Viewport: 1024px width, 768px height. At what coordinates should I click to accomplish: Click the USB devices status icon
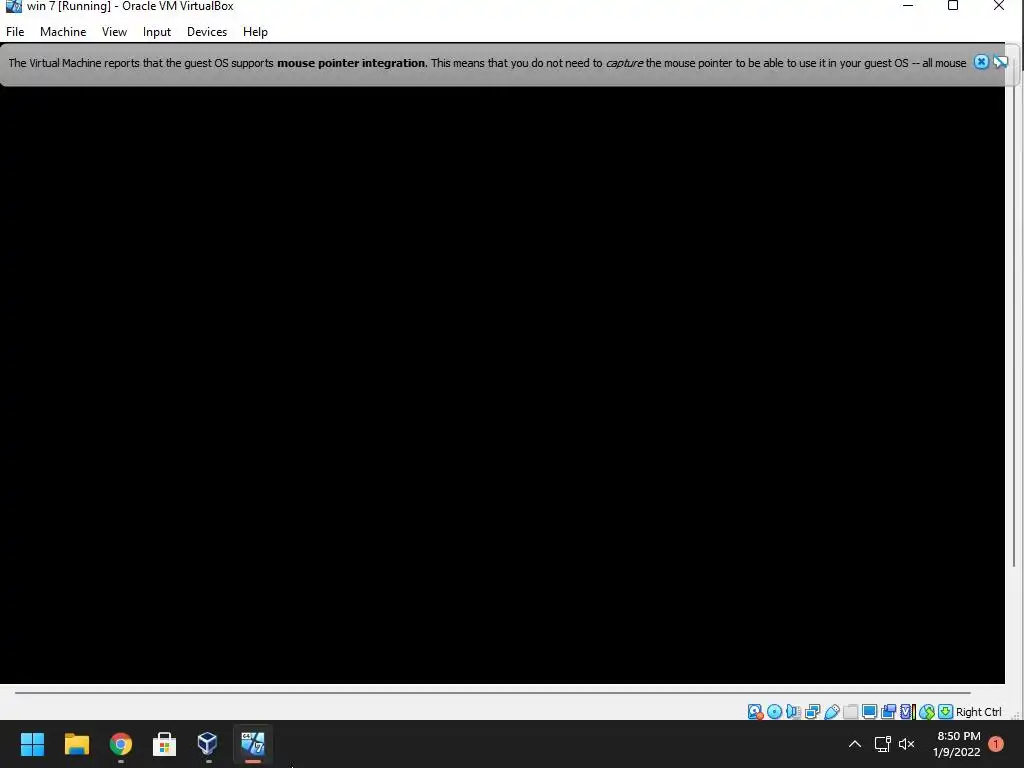(x=831, y=712)
